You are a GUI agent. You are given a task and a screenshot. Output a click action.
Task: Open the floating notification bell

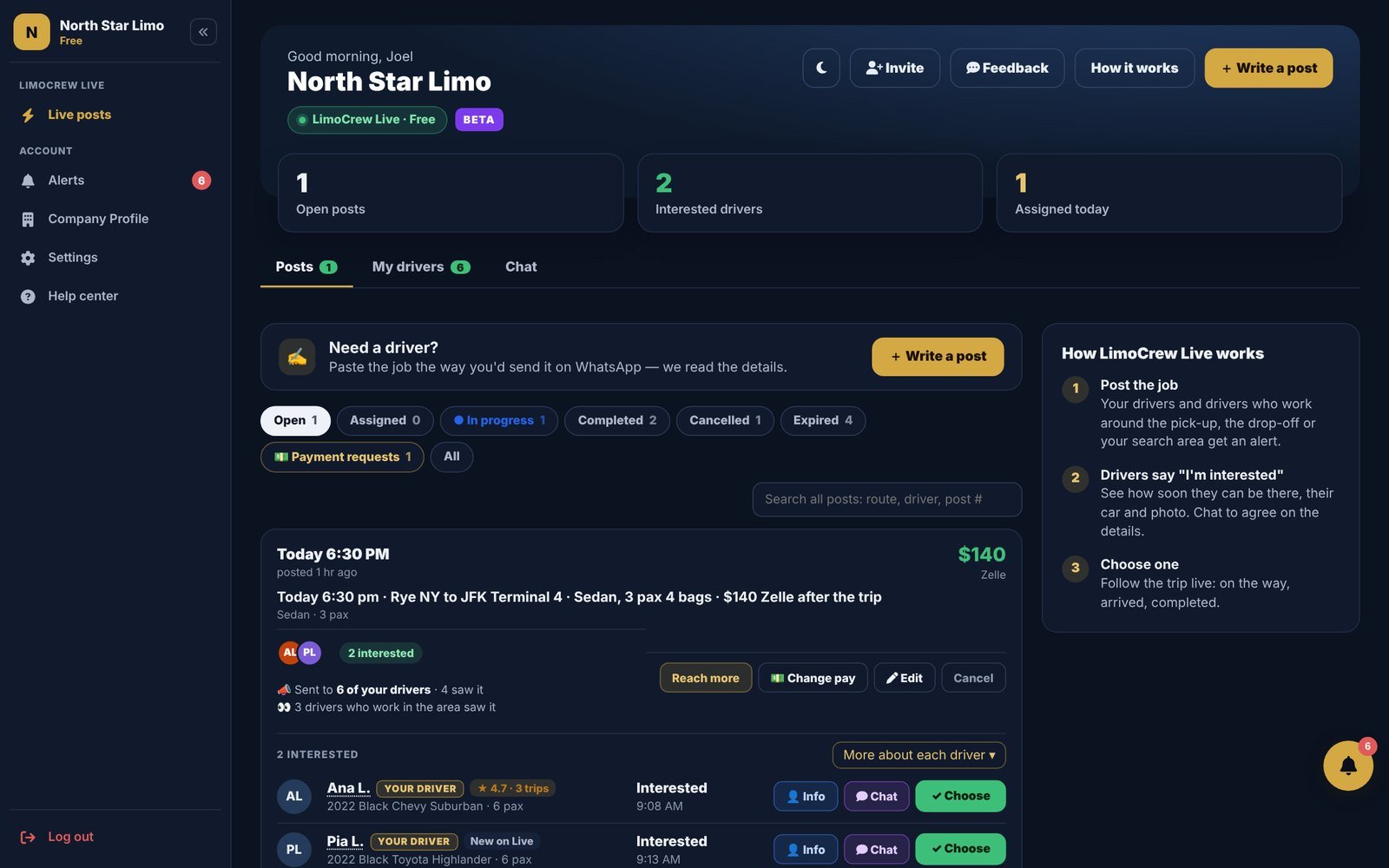(x=1348, y=766)
